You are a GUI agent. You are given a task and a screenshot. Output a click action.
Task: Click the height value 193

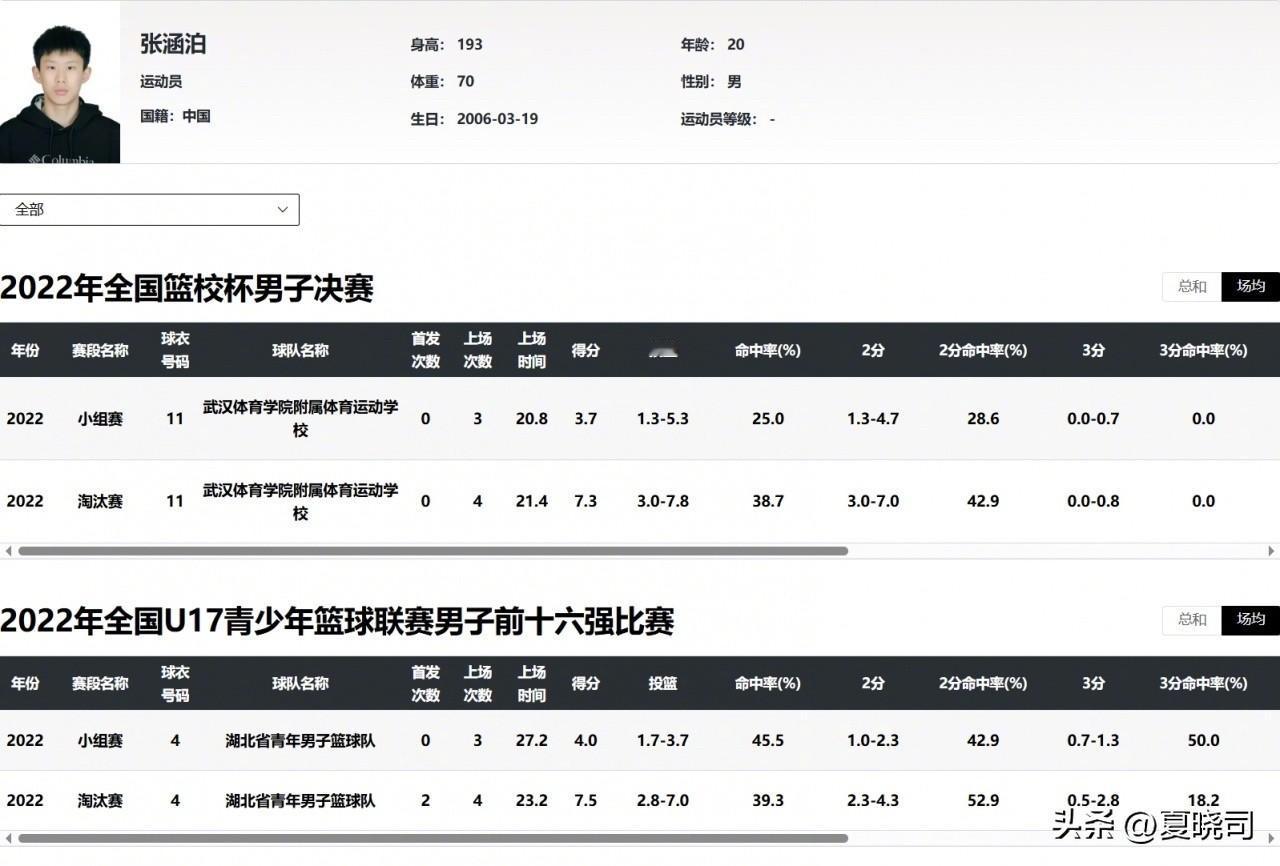[470, 44]
